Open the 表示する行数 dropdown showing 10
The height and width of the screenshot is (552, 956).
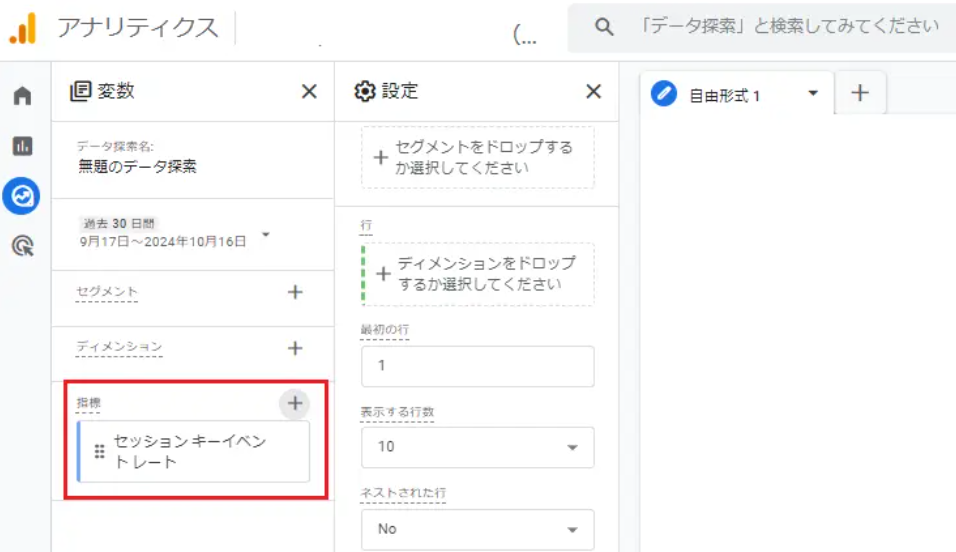click(x=477, y=447)
